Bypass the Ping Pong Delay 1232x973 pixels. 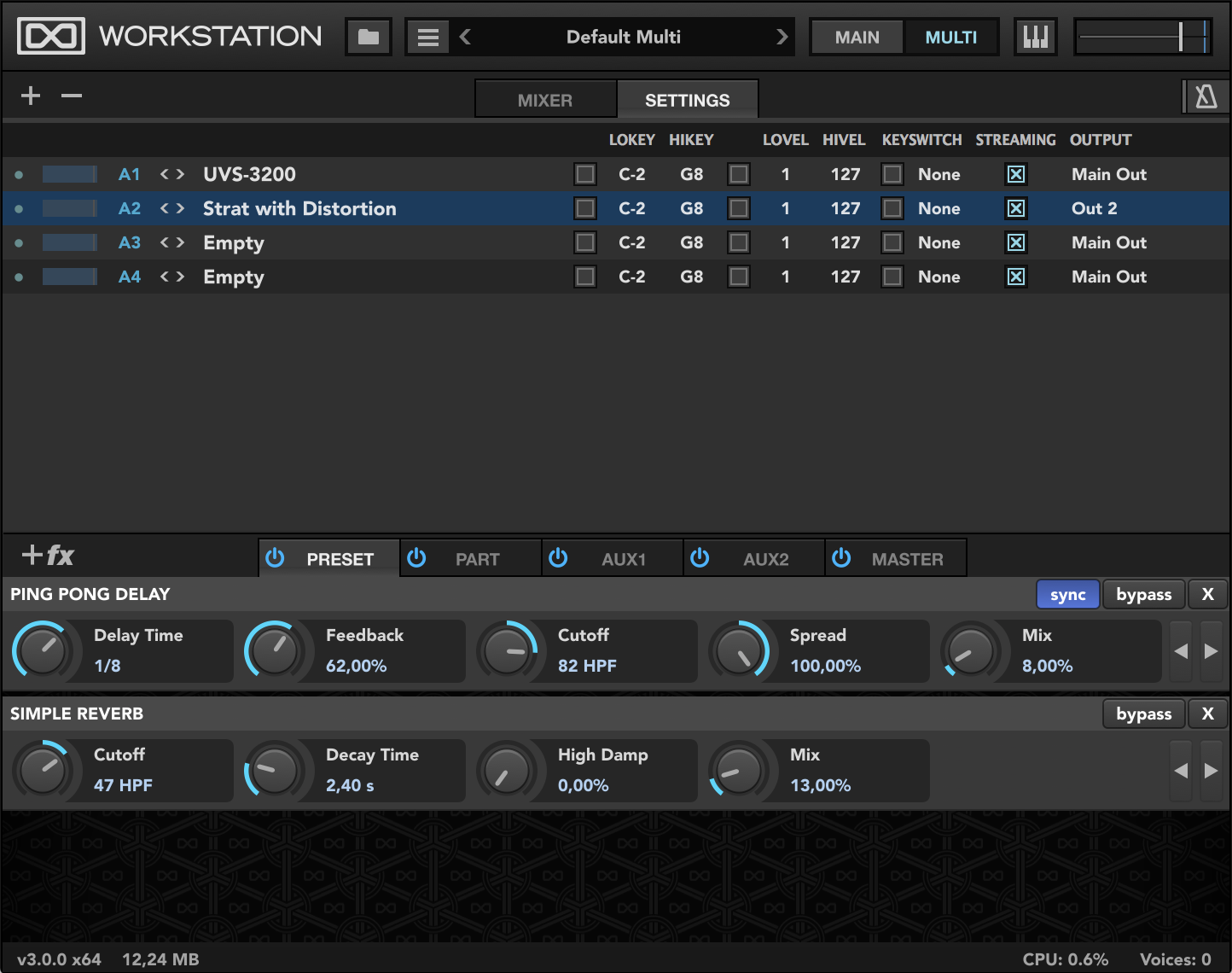coord(1144,594)
